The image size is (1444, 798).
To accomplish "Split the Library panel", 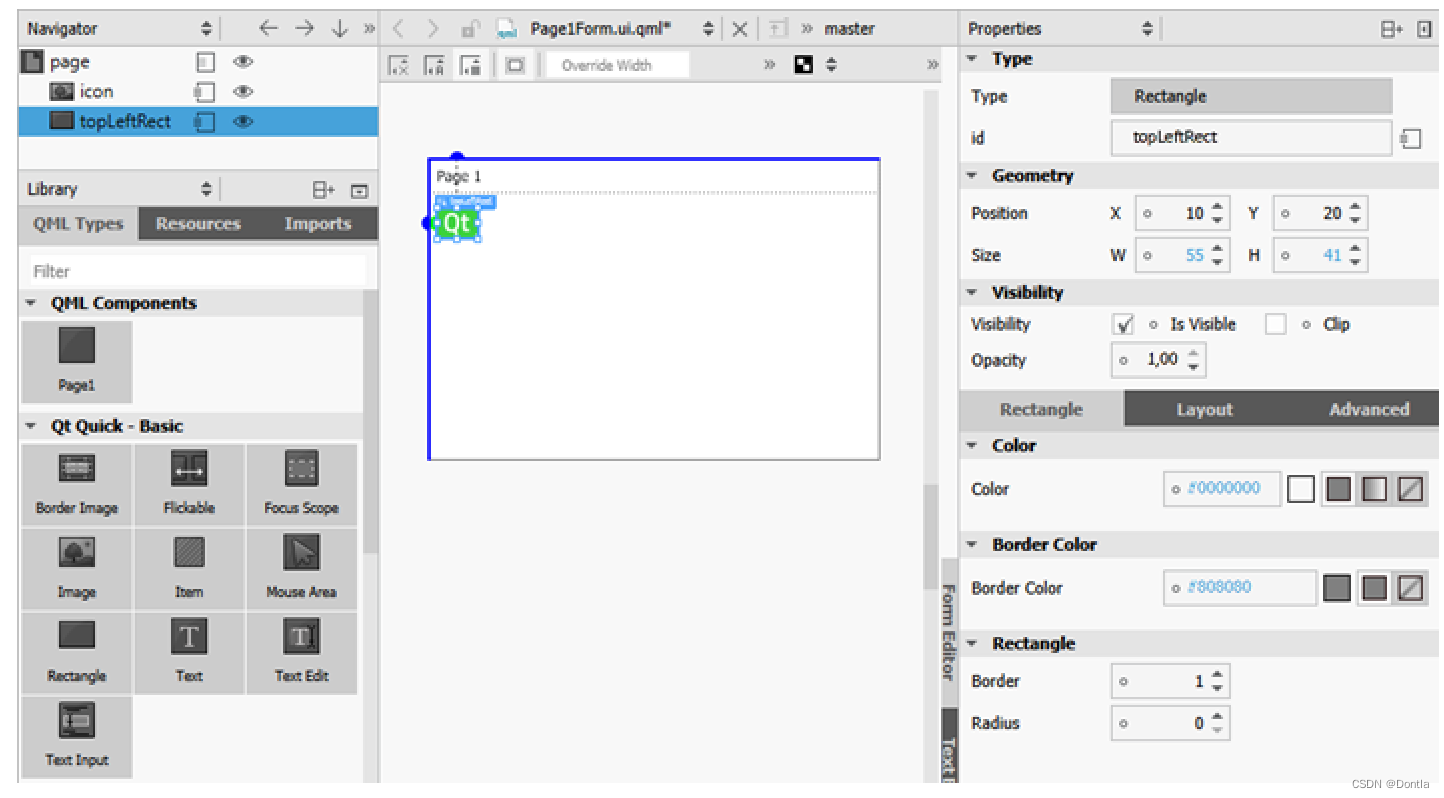I will pyautogui.click(x=323, y=190).
